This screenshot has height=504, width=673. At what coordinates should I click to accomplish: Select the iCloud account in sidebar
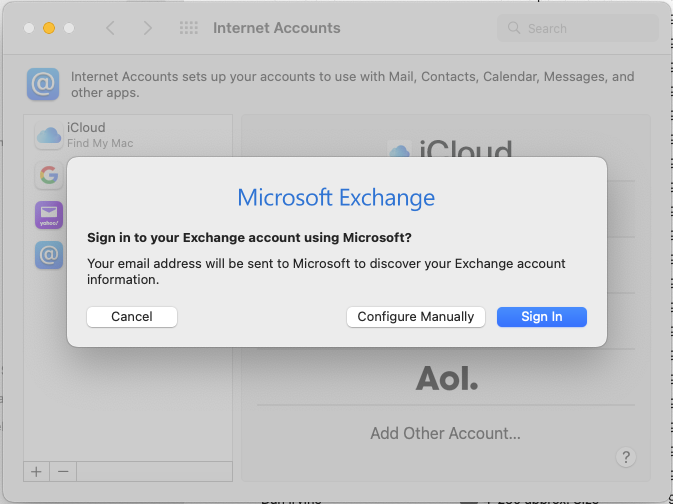(x=128, y=135)
